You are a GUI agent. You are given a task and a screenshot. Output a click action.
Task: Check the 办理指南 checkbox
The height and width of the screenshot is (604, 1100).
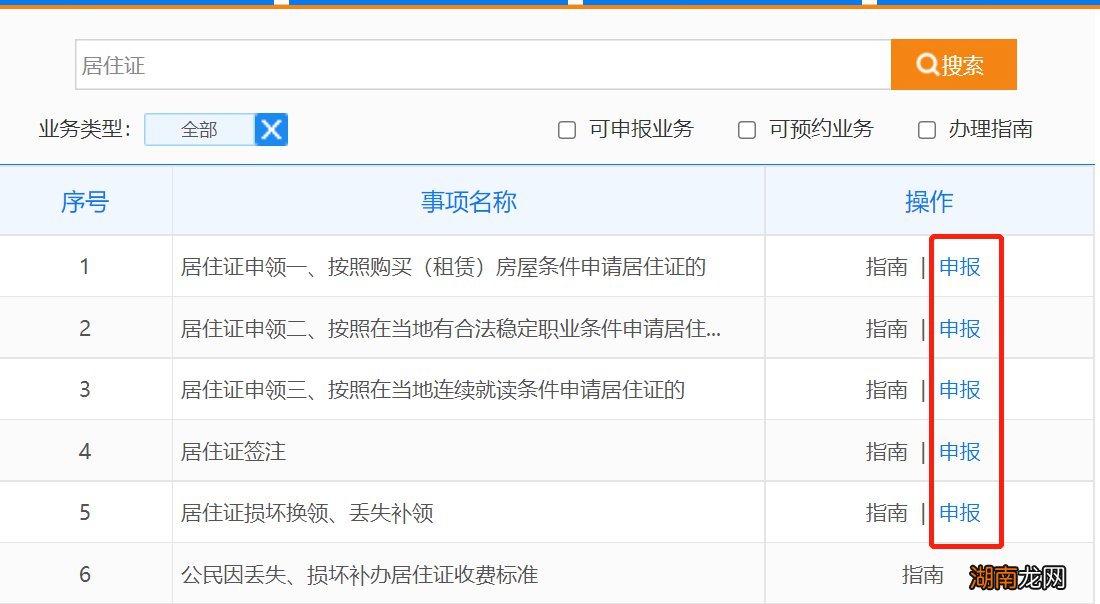coord(927,130)
